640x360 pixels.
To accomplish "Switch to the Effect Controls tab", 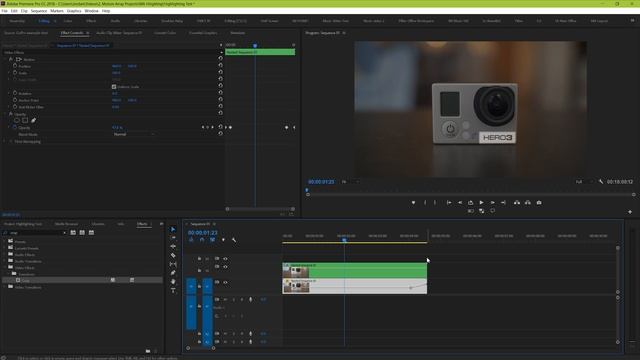I will pyautogui.click(x=72, y=33).
